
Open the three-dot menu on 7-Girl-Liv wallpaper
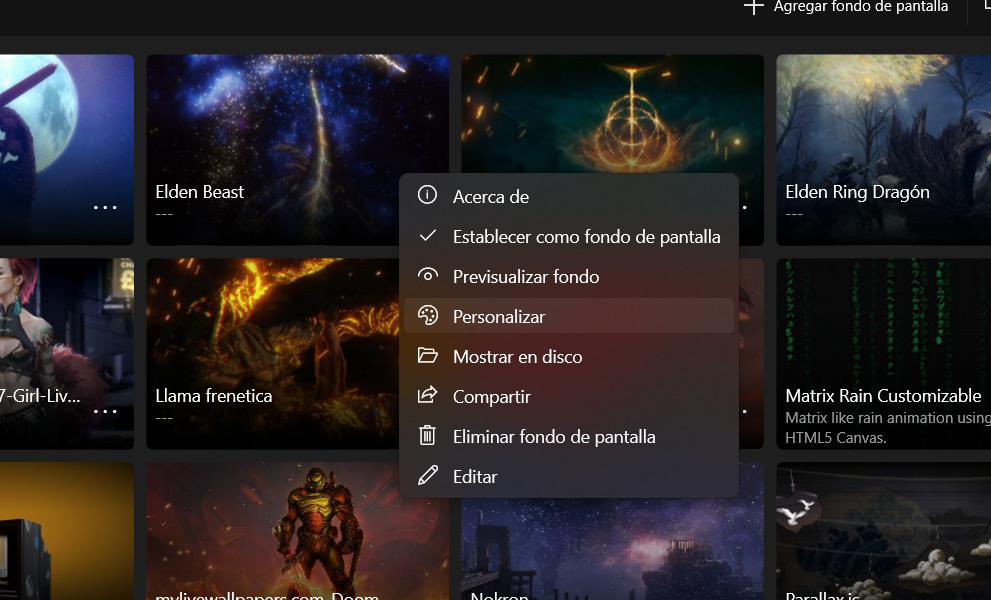click(x=105, y=412)
